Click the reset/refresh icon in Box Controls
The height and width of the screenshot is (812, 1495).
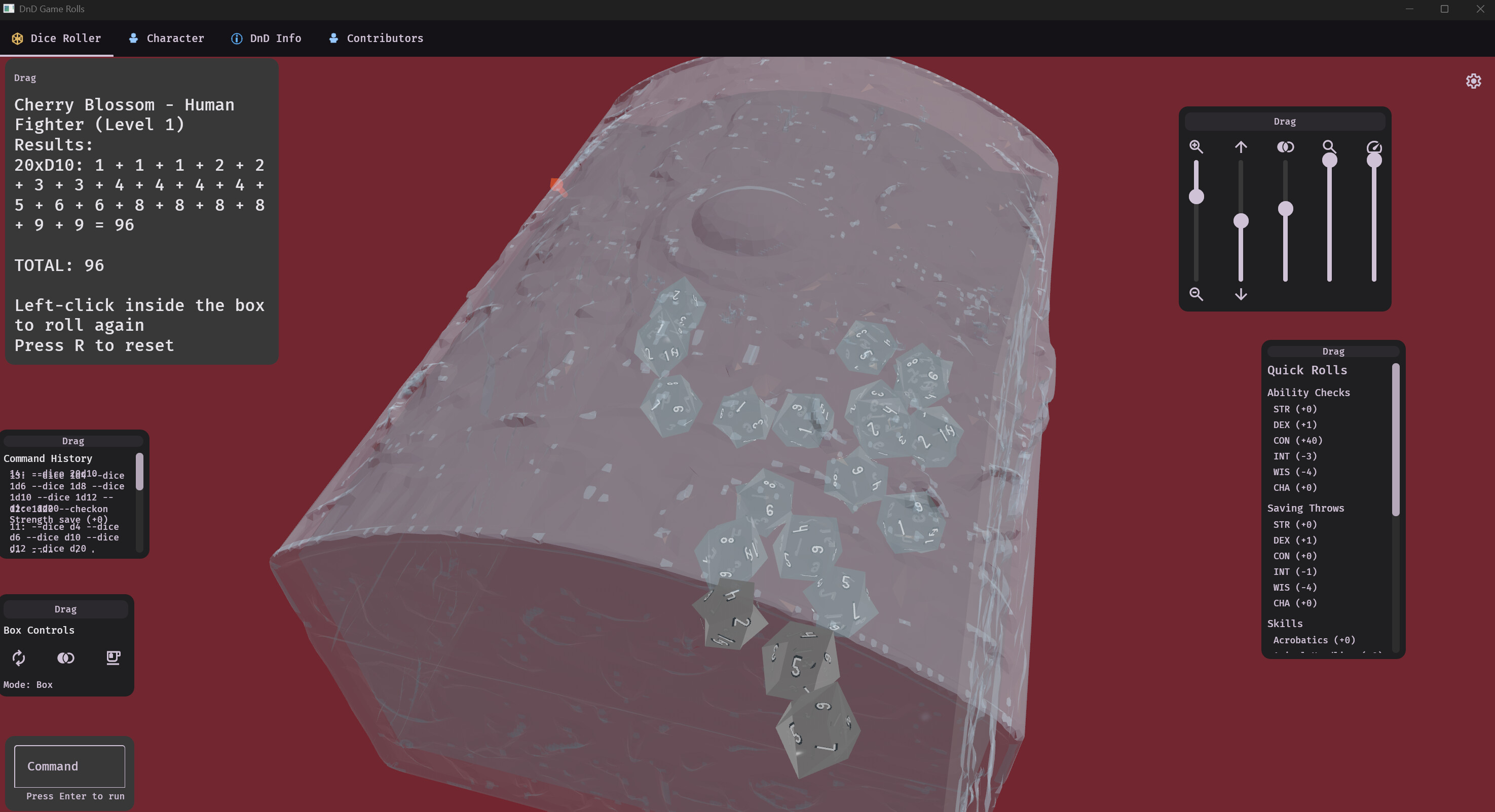[x=19, y=659]
